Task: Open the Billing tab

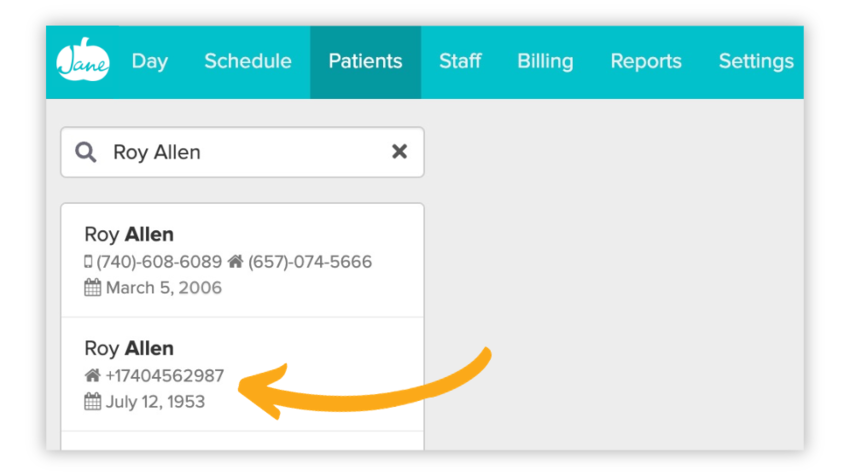Action: coord(545,62)
